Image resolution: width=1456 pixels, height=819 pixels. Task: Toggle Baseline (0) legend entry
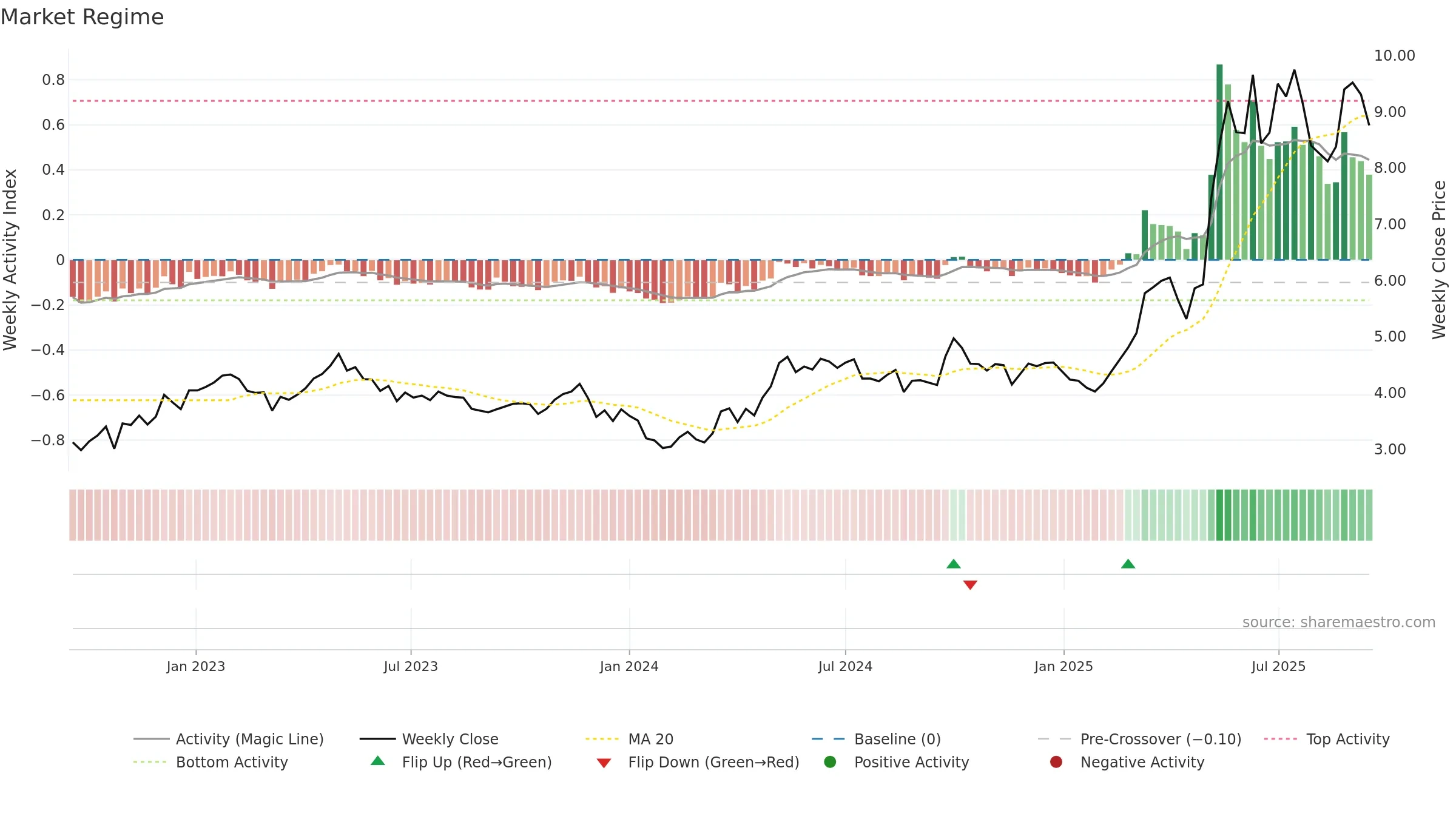pyautogui.click(x=876, y=739)
